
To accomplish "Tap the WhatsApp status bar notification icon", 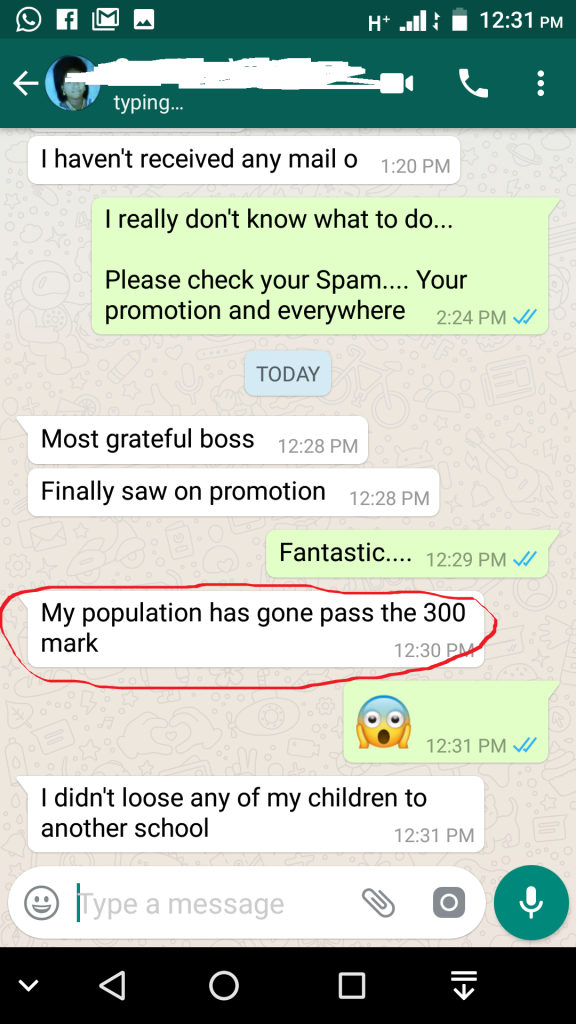I will point(28,20).
